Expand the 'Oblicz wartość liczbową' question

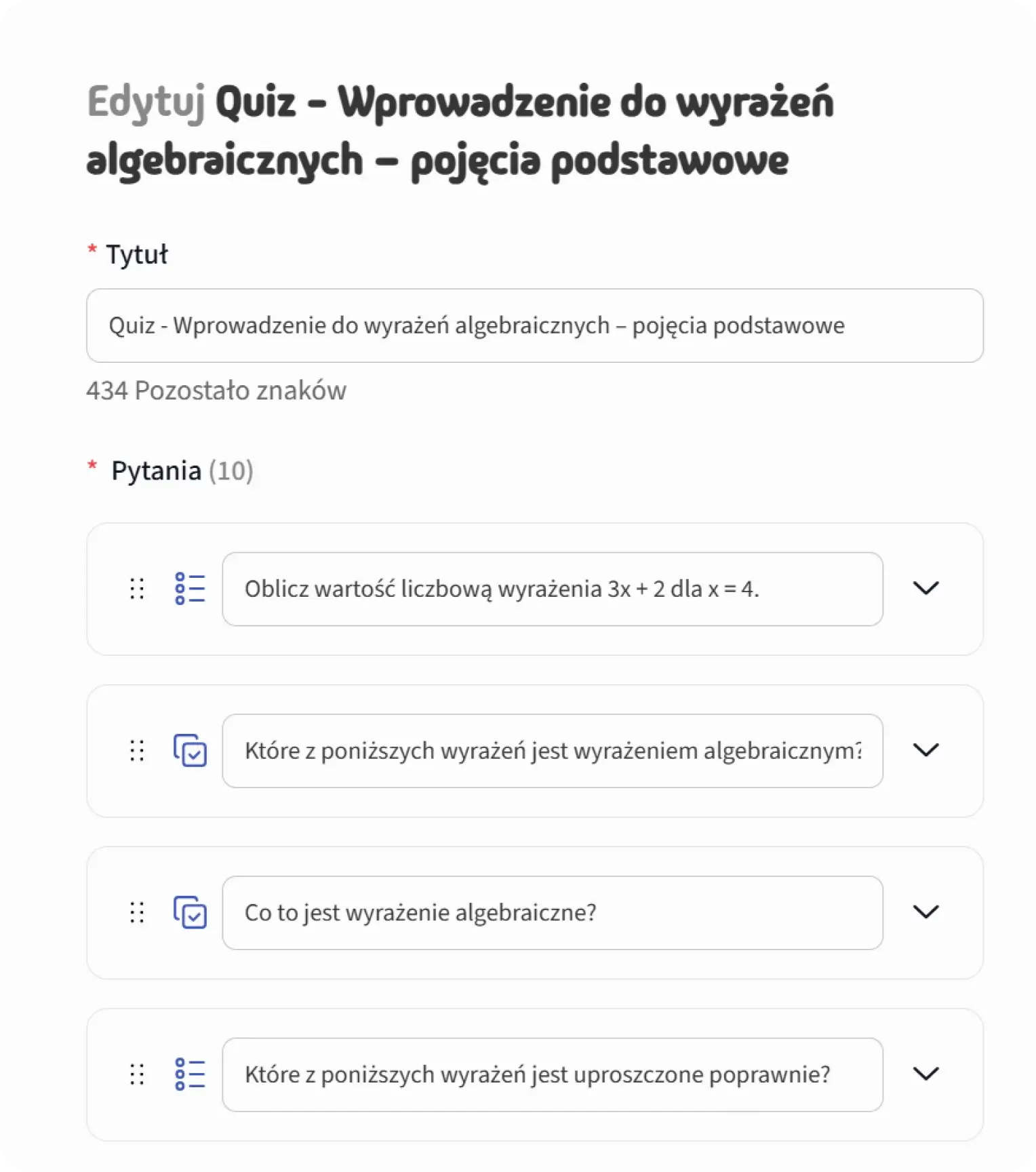coord(925,588)
